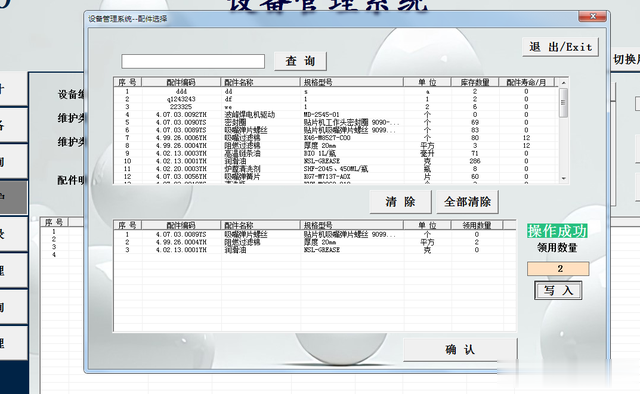This screenshot has width=640, height=394.
Task: Click the 写入 button
Action: 558,291
